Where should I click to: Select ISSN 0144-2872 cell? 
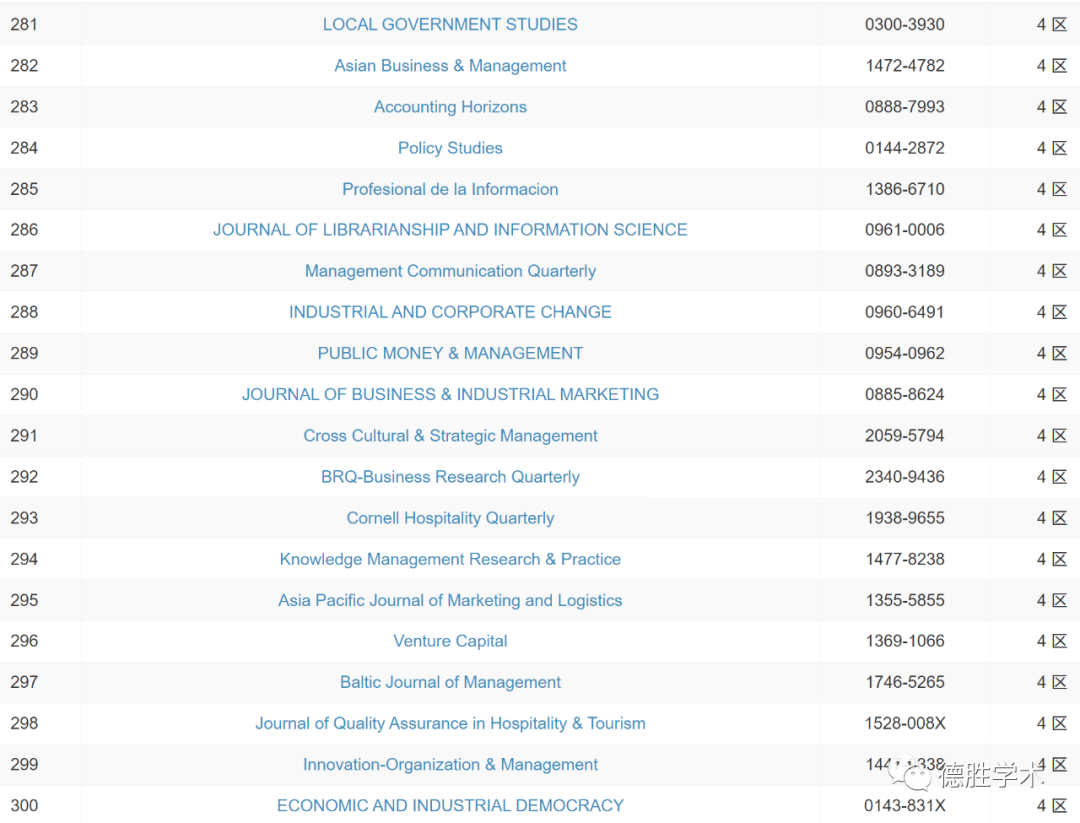[904, 148]
